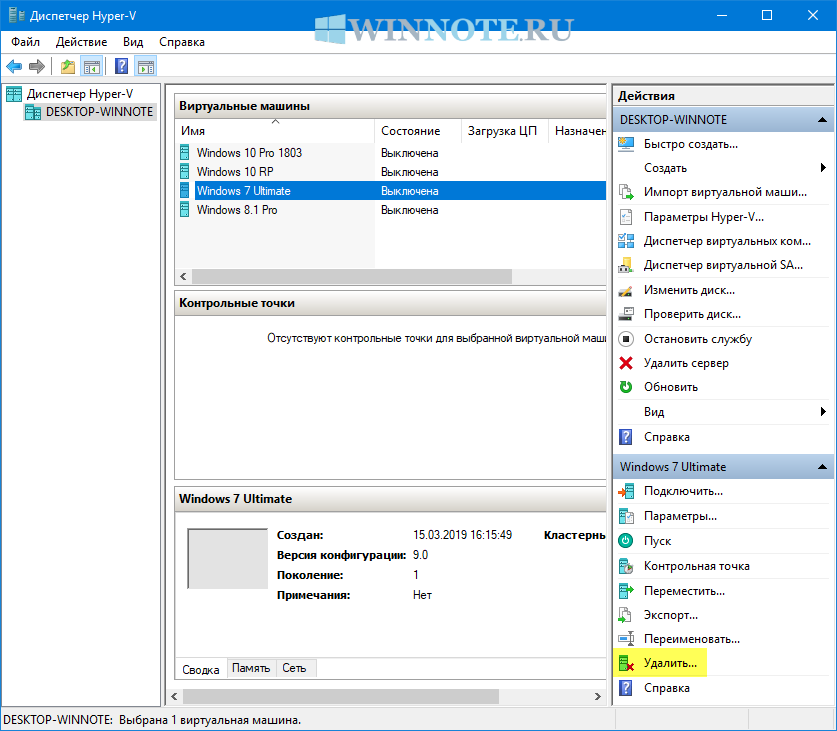Click the VM Параметры settings icon
This screenshot has height=731, width=837.
click(626, 516)
